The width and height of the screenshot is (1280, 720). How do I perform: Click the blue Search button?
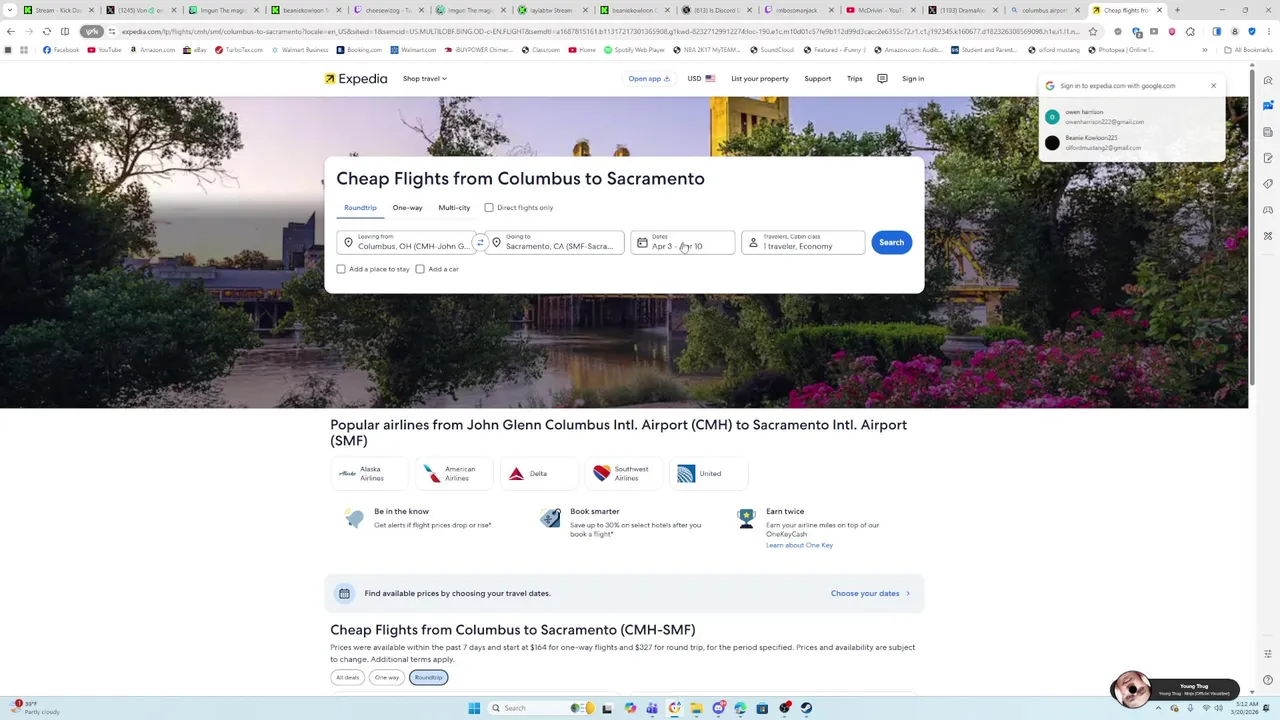(x=891, y=243)
